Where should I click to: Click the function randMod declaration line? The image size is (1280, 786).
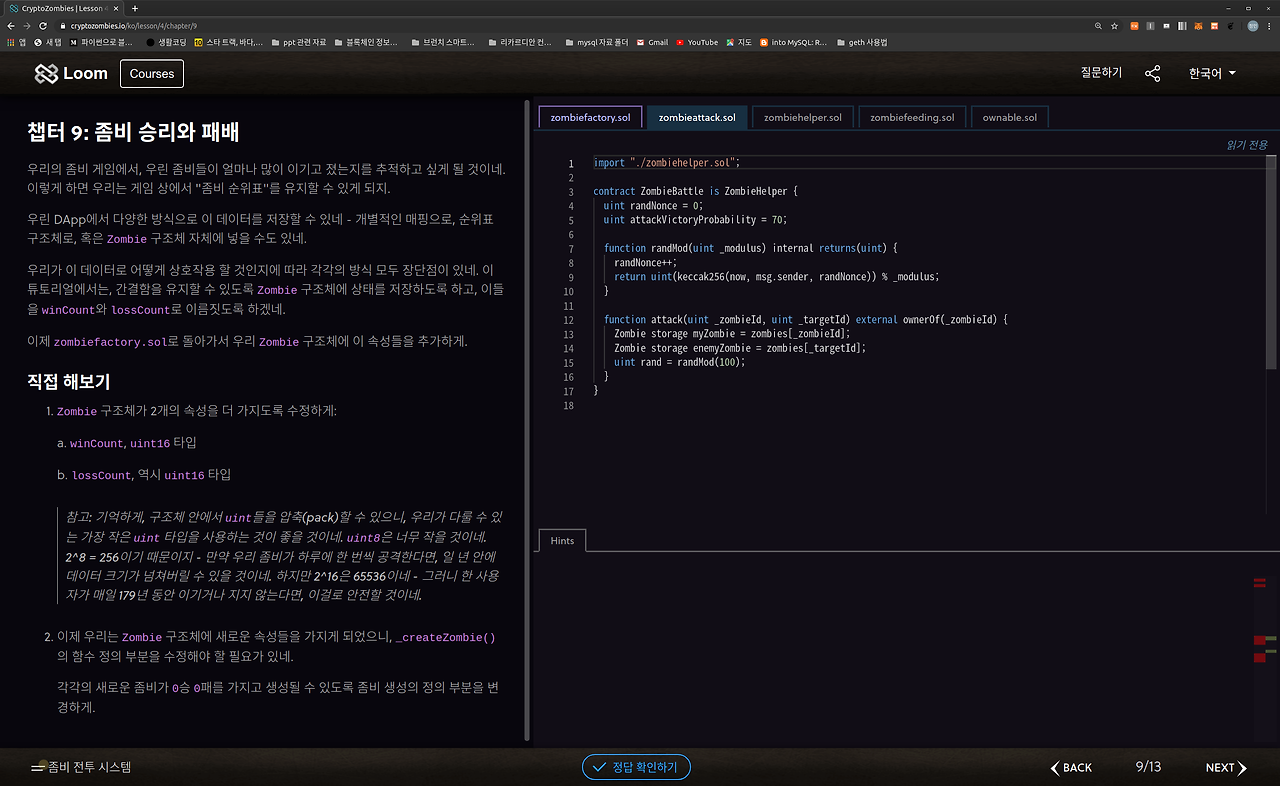tap(752, 248)
